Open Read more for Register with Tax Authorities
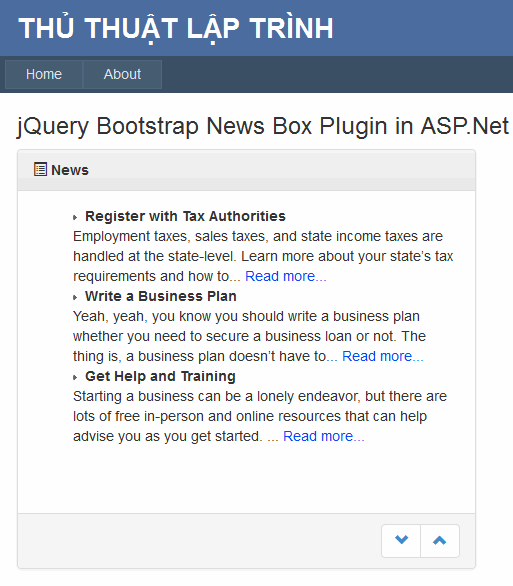 [x=286, y=276]
